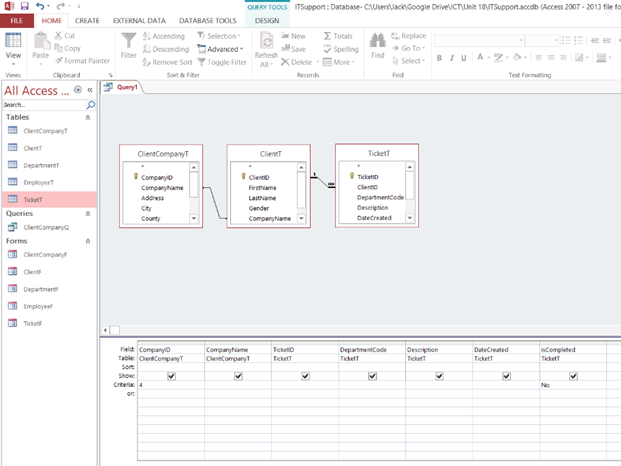Click the Undo arrow icon
This screenshot has height=466, width=621.
pos(40,6)
